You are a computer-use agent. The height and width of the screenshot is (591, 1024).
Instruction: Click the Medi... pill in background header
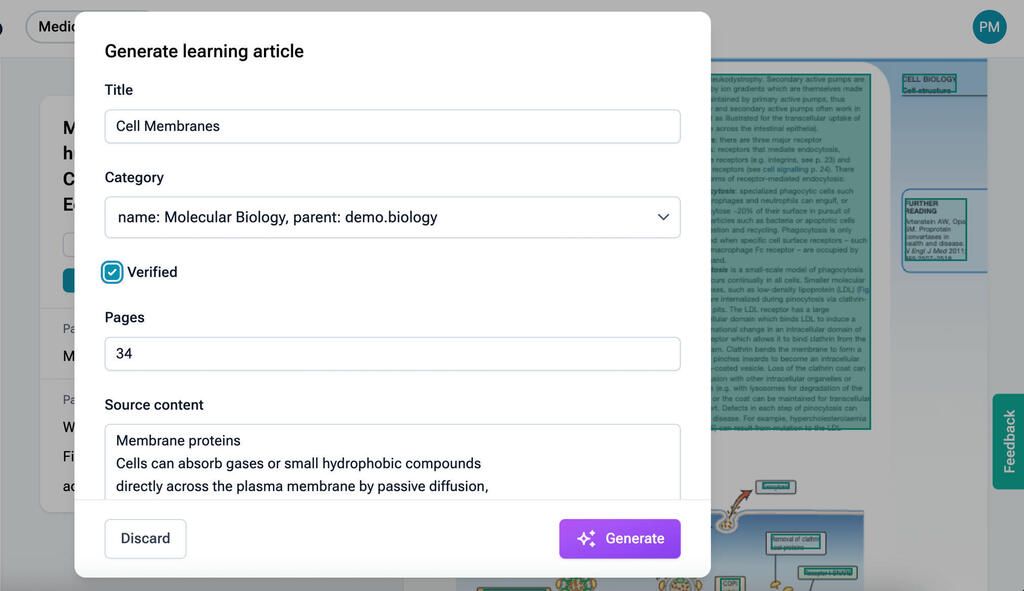click(x=51, y=27)
